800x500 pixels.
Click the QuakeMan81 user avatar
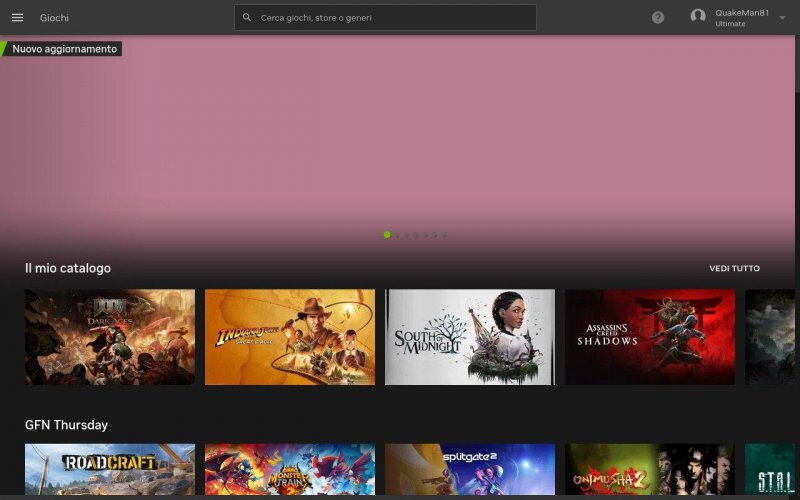(x=698, y=17)
